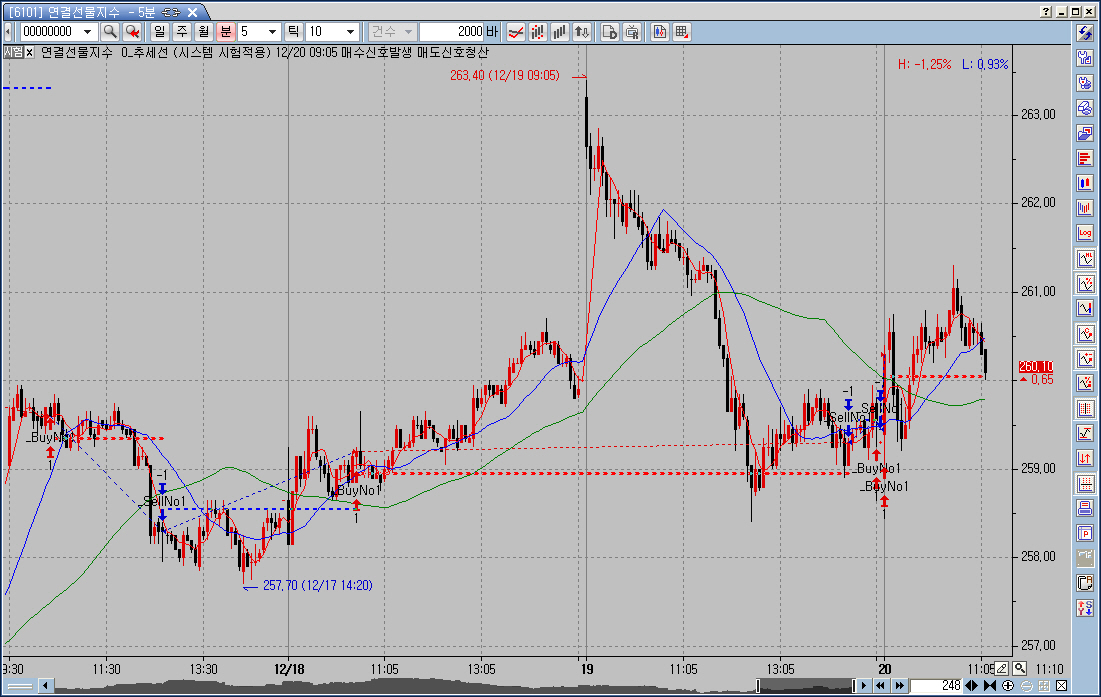This screenshot has height=697, width=1101.
Task: Click the 시험 system label
Action: pos(13,53)
